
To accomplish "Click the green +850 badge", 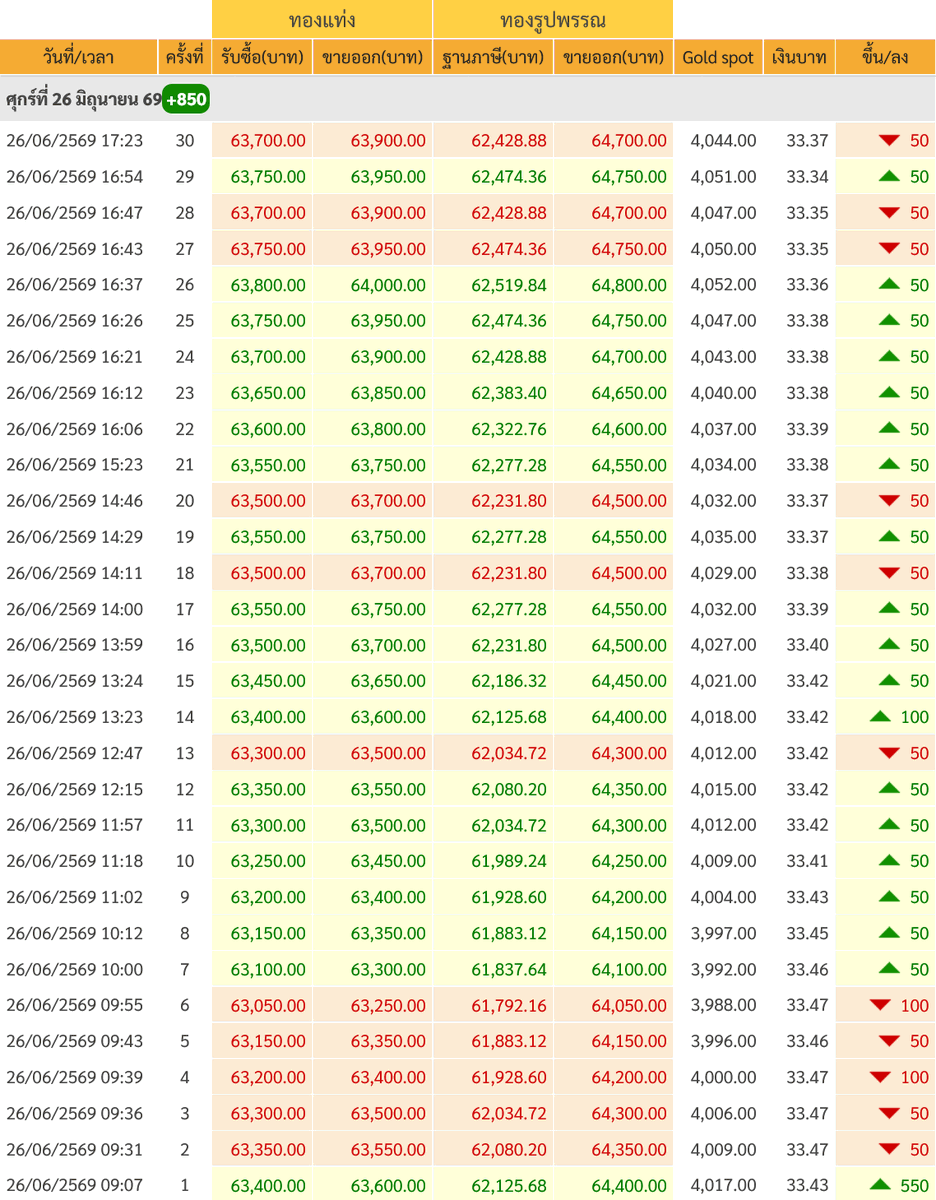I will coord(185,101).
